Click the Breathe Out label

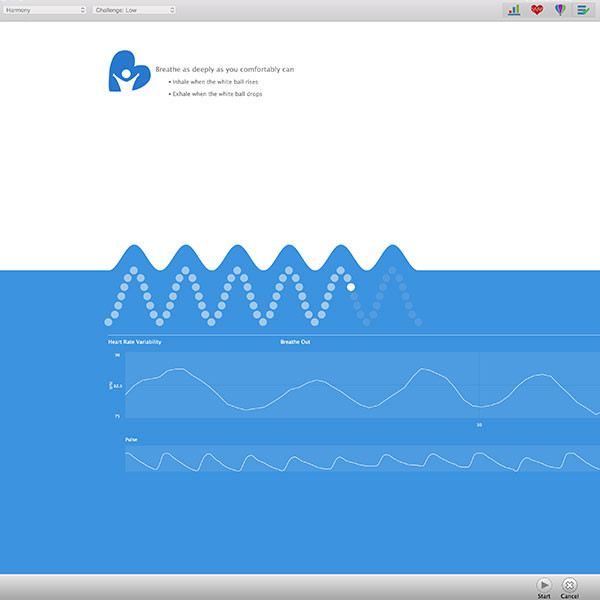[295, 342]
